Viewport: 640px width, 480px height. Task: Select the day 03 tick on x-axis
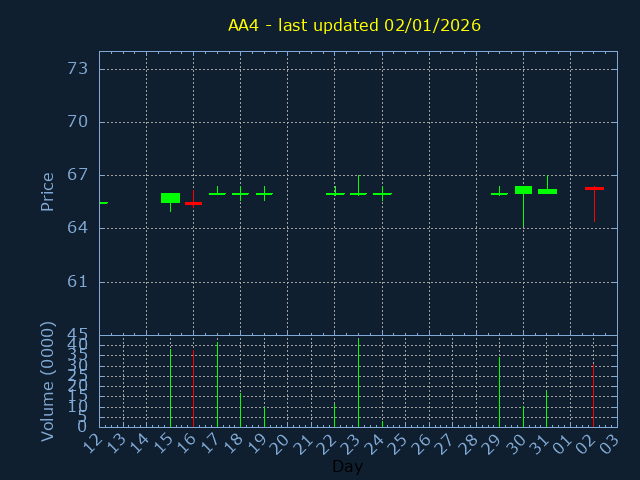pos(610,441)
